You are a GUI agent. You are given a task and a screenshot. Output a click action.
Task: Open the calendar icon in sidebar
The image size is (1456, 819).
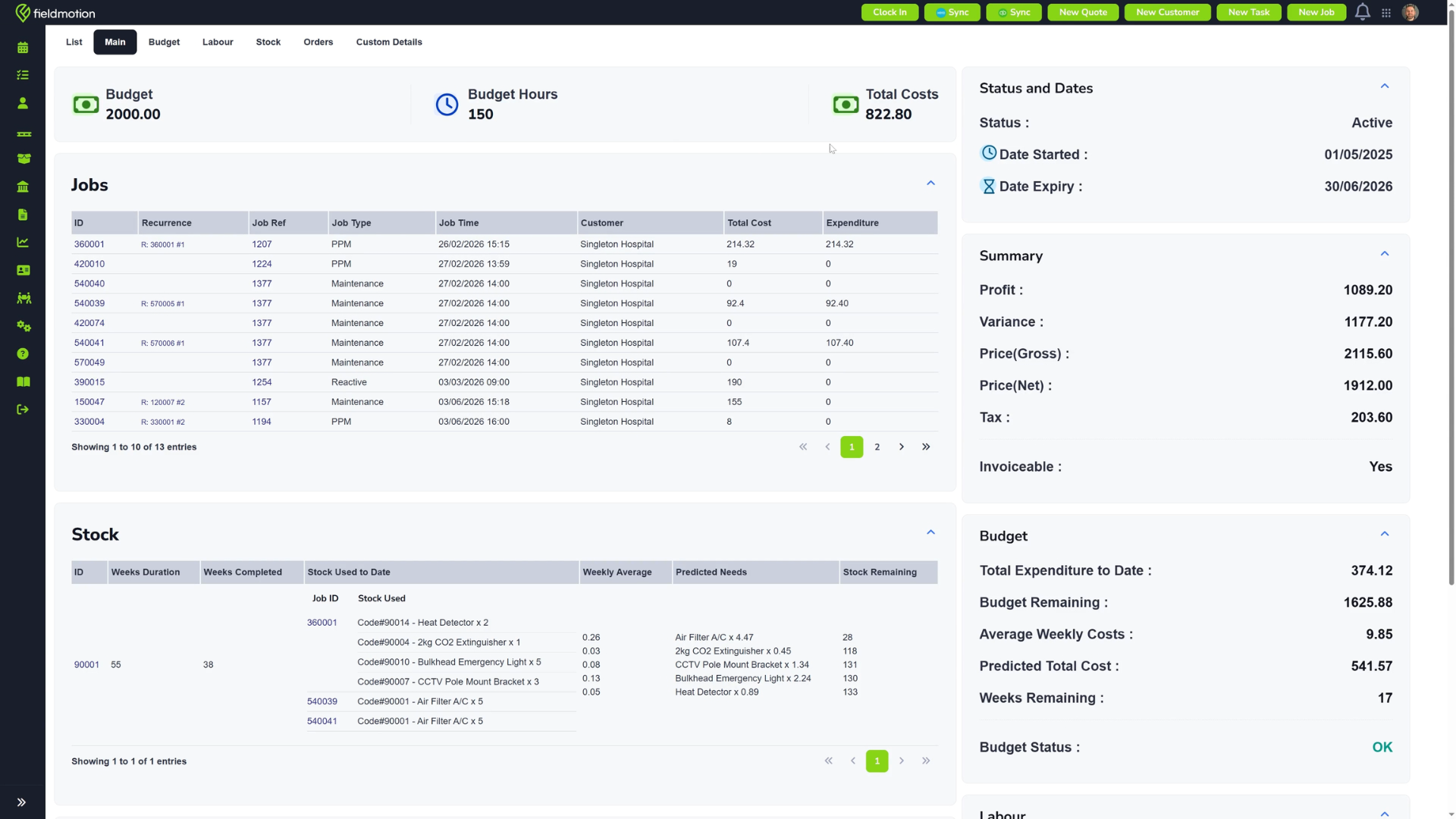23,48
